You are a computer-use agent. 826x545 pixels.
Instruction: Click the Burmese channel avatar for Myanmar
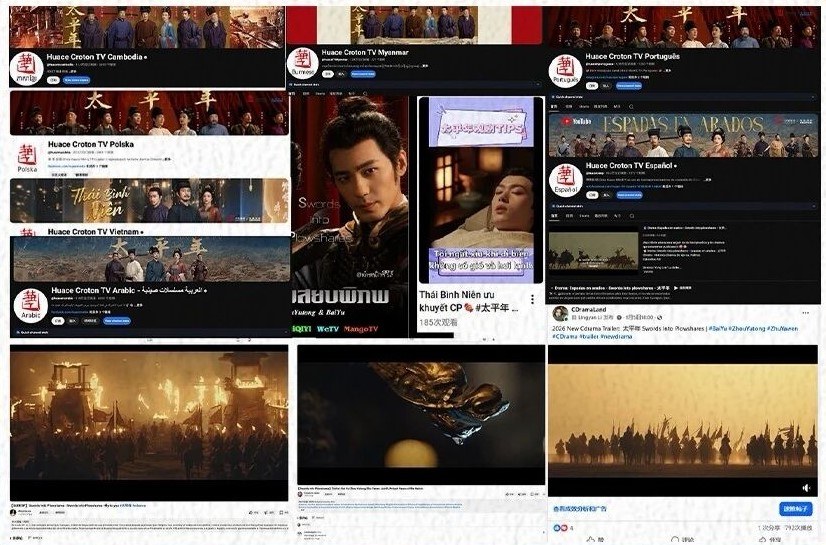303,62
